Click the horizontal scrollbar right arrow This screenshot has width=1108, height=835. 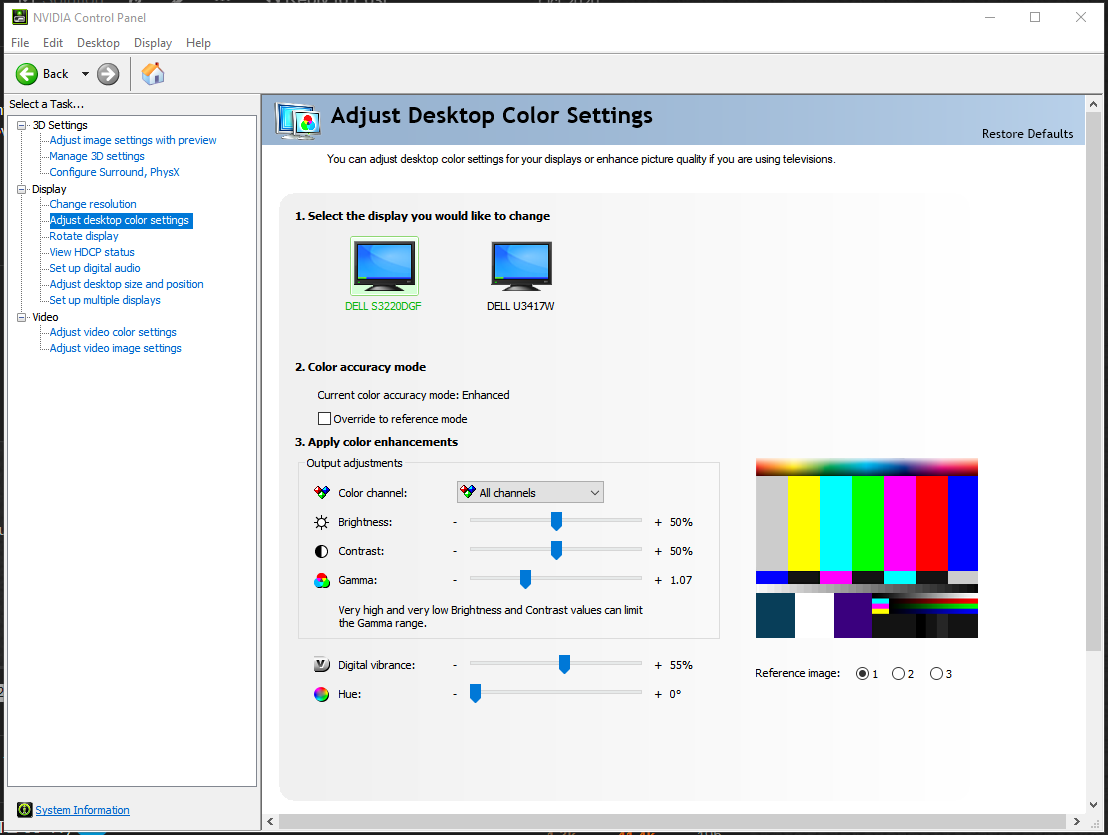pos(1076,822)
